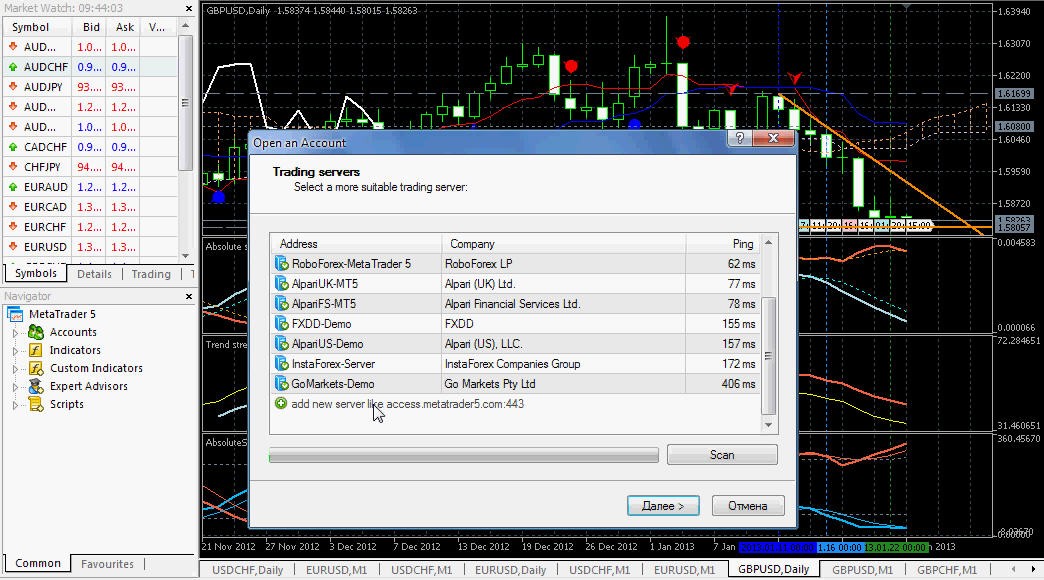The image size is (1044, 580).
Task: Click the Expert Advisors icon in Navigator
Action: pyautogui.click(x=36, y=386)
